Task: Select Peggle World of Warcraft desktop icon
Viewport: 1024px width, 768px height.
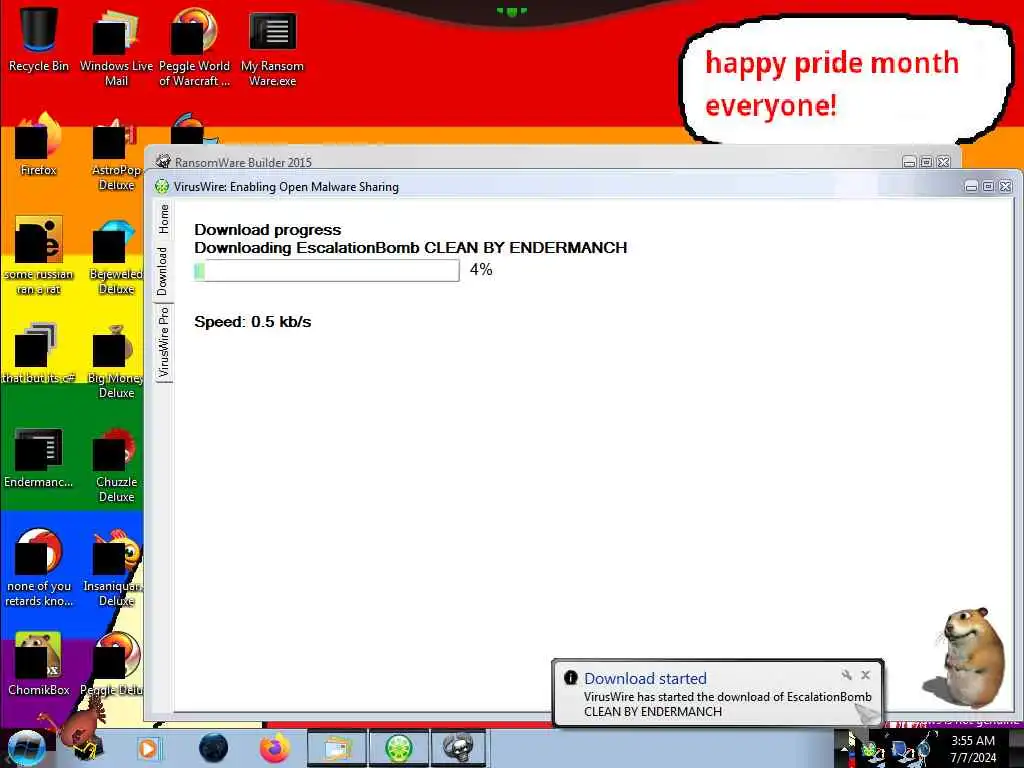Action: (194, 47)
